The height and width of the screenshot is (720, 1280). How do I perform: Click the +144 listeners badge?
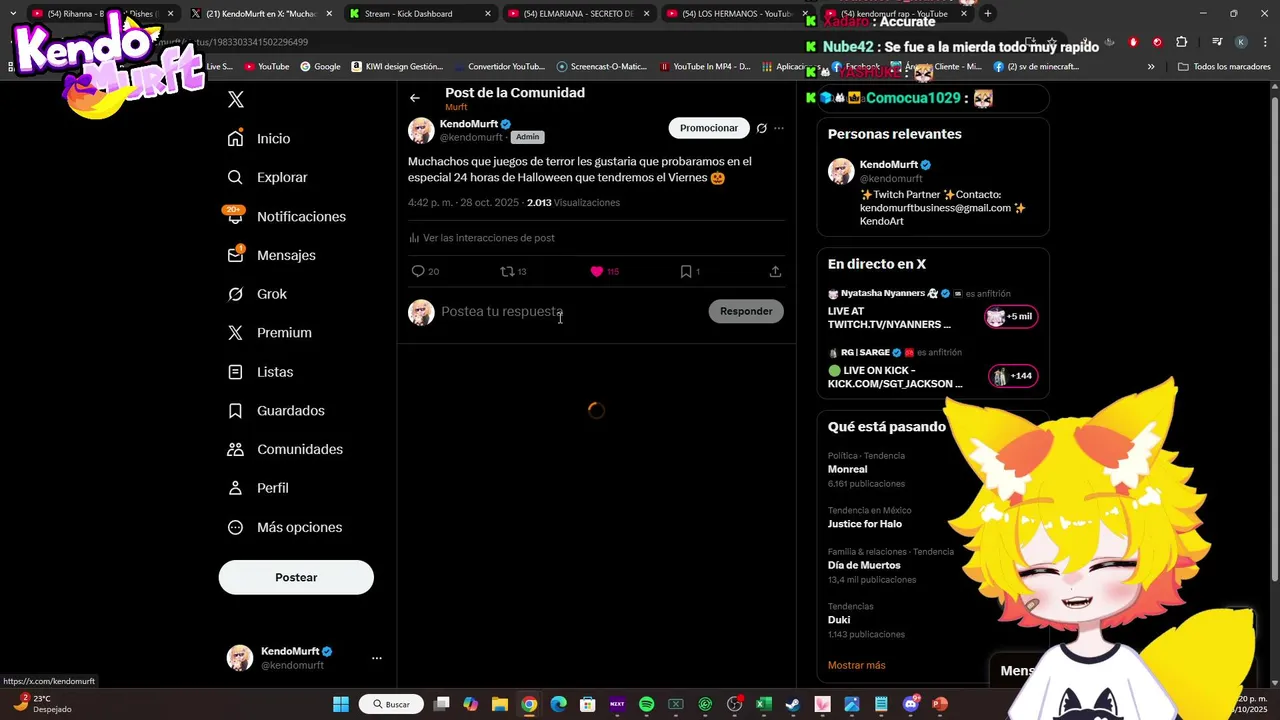tap(1013, 376)
